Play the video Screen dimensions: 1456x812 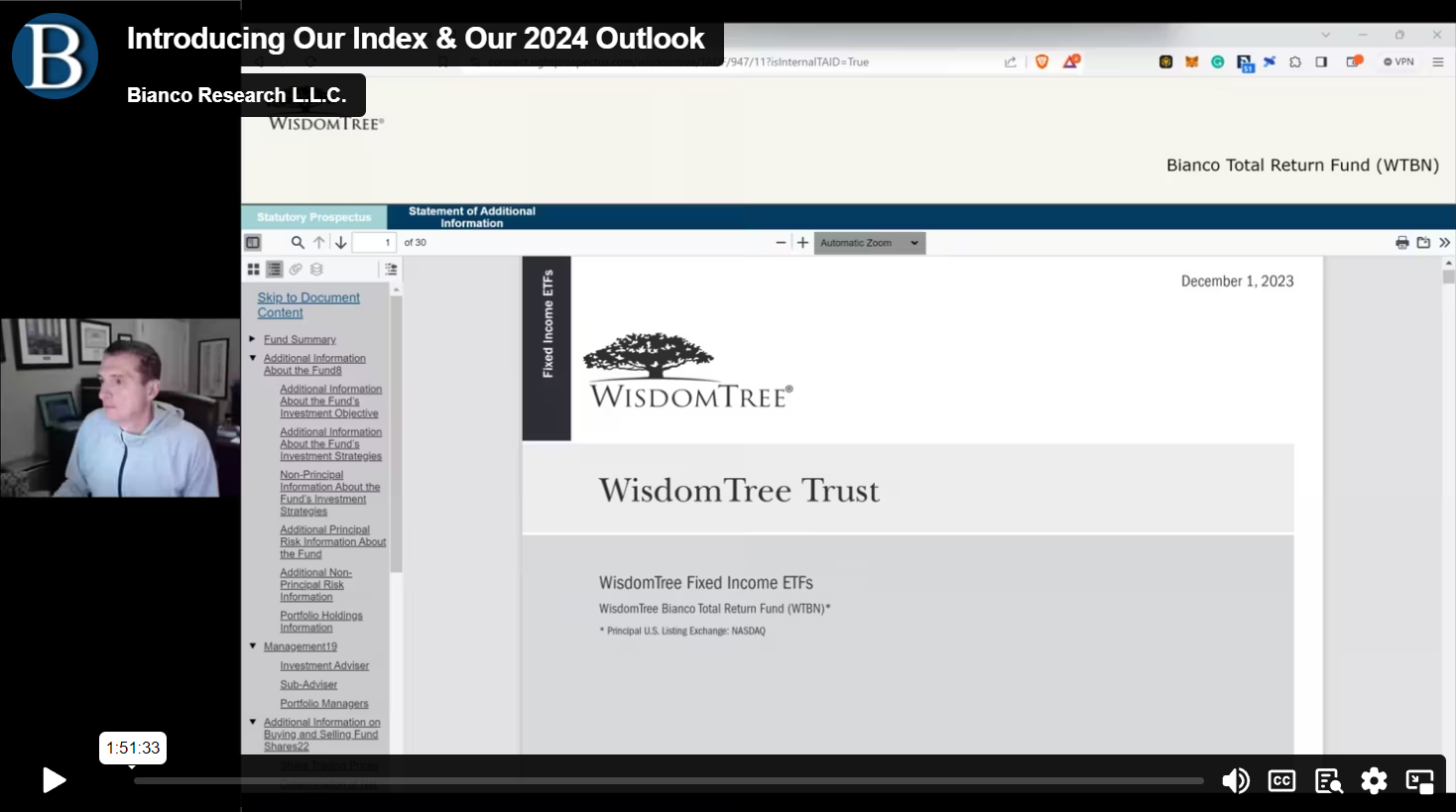pos(54,780)
